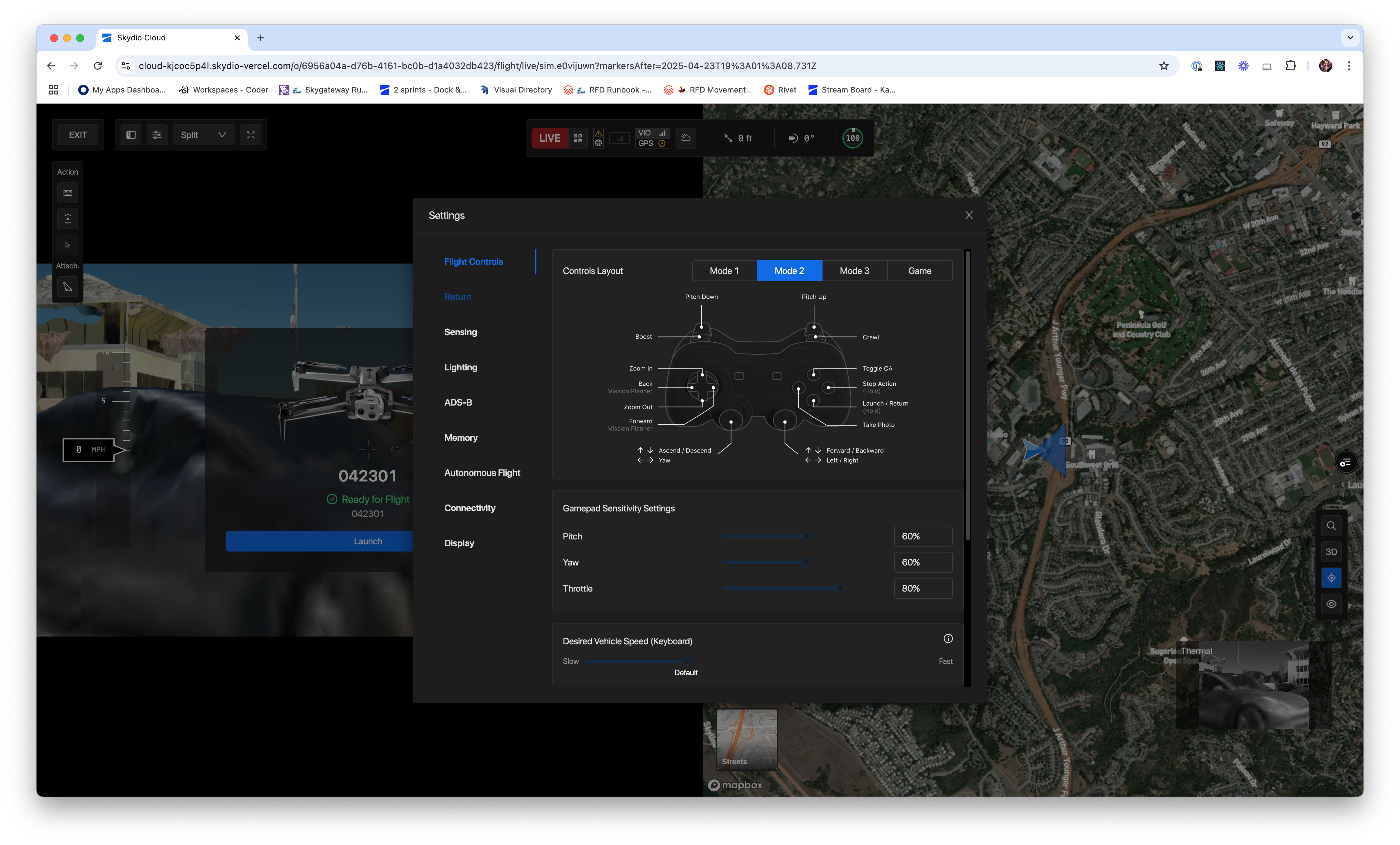Viewport: 1400px width, 845px height.
Task: Open the Split view dropdown
Action: coord(203,135)
